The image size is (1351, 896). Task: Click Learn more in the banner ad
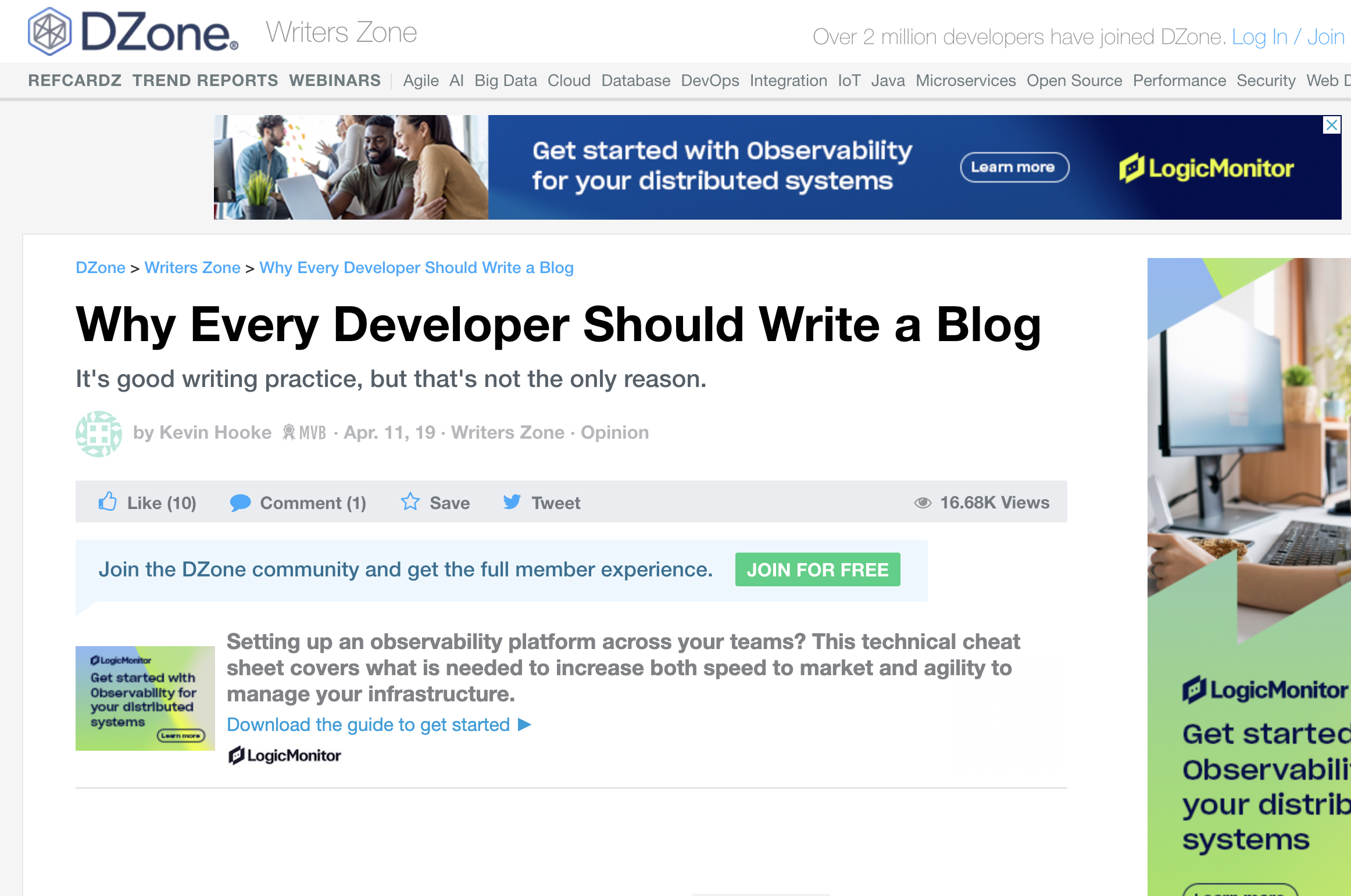point(1014,167)
